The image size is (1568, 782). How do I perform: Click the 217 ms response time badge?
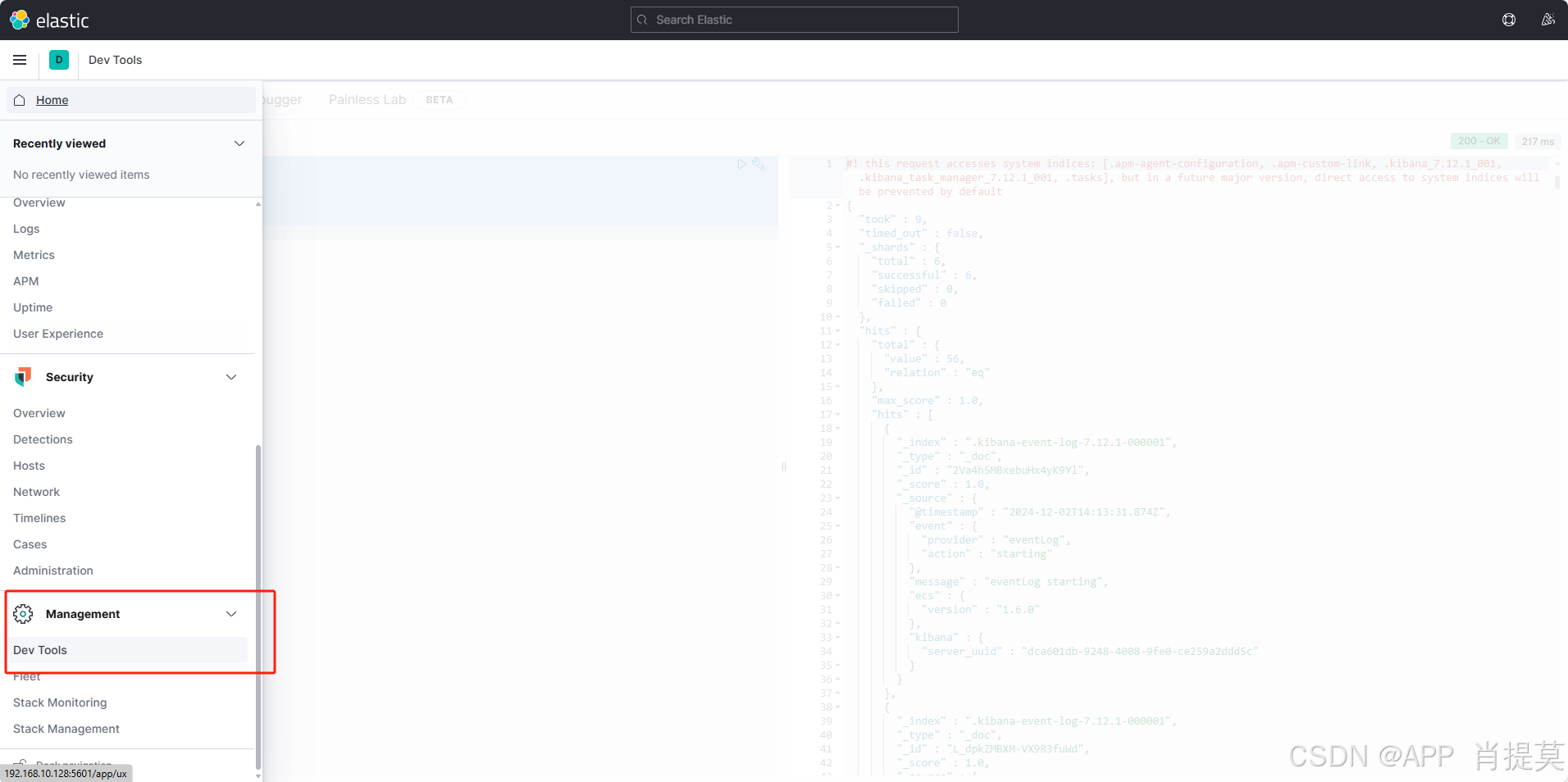1538,141
